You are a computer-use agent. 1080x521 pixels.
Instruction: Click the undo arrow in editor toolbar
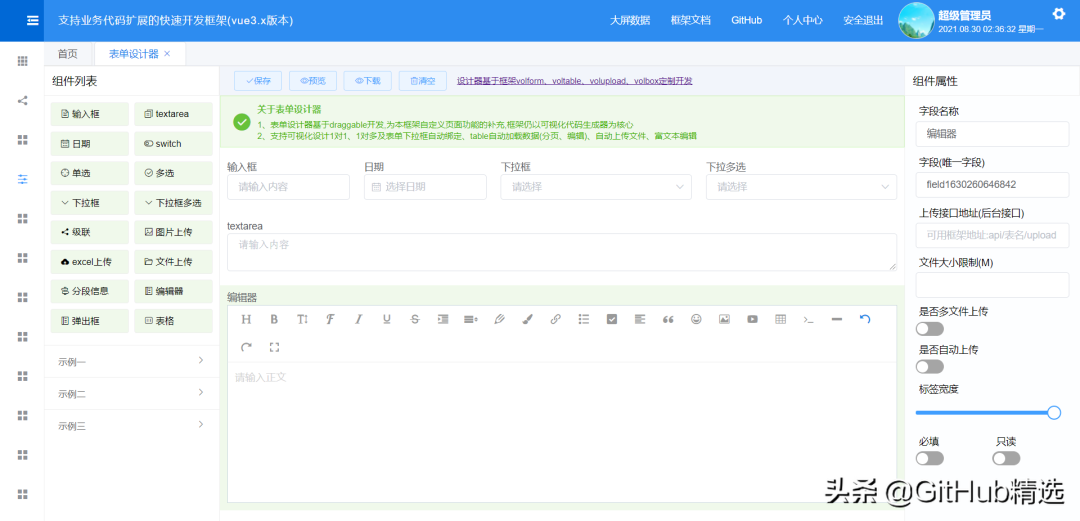[x=865, y=319]
